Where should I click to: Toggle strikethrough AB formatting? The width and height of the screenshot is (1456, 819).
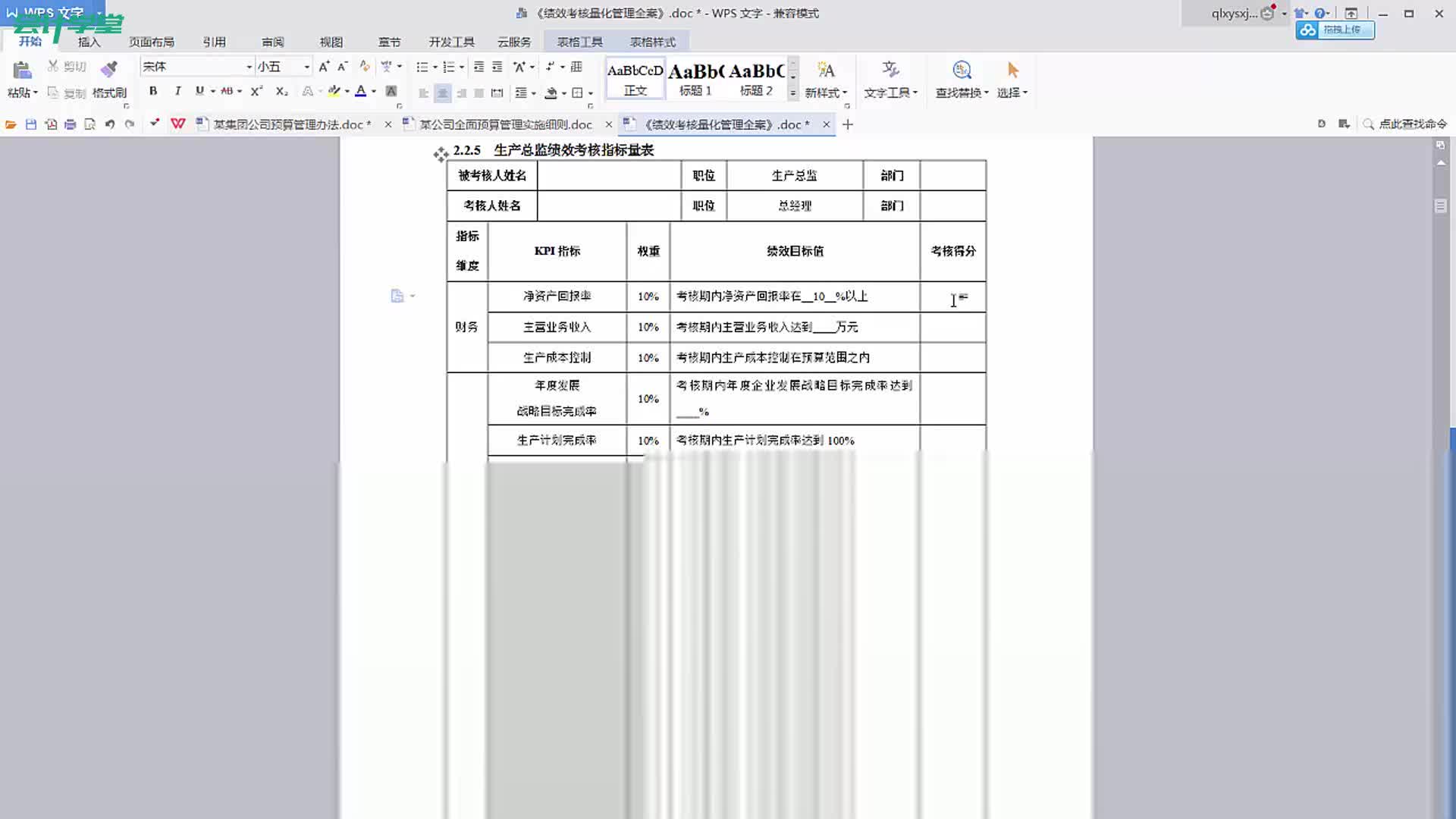tap(227, 91)
